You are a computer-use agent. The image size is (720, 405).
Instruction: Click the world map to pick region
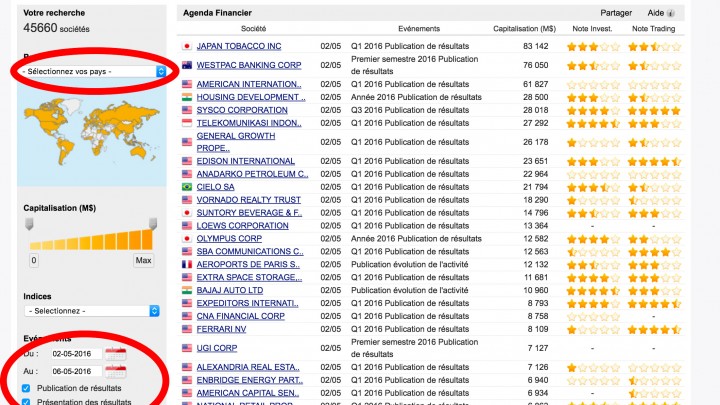tap(92, 132)
